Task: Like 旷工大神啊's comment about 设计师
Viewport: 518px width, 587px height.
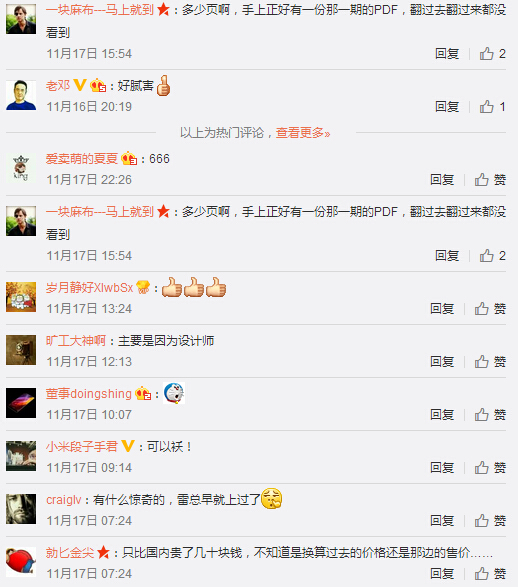Action: (490, 362)
